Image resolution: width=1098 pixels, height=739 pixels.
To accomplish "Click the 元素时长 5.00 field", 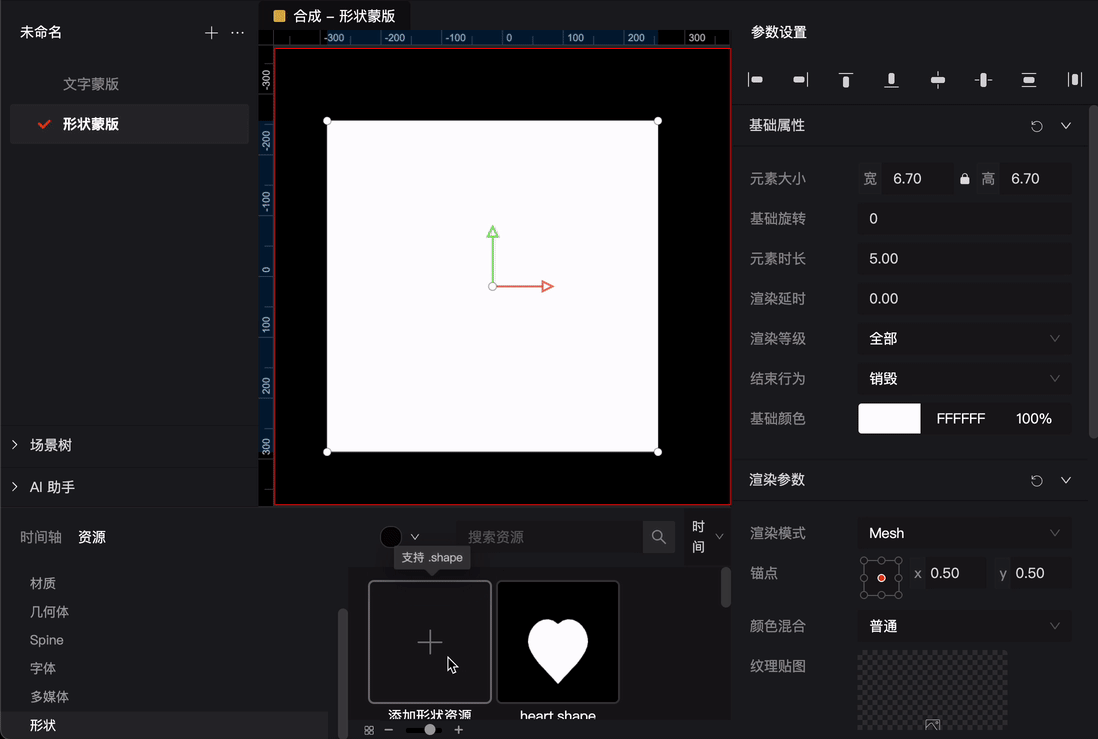I will [964, 258].
